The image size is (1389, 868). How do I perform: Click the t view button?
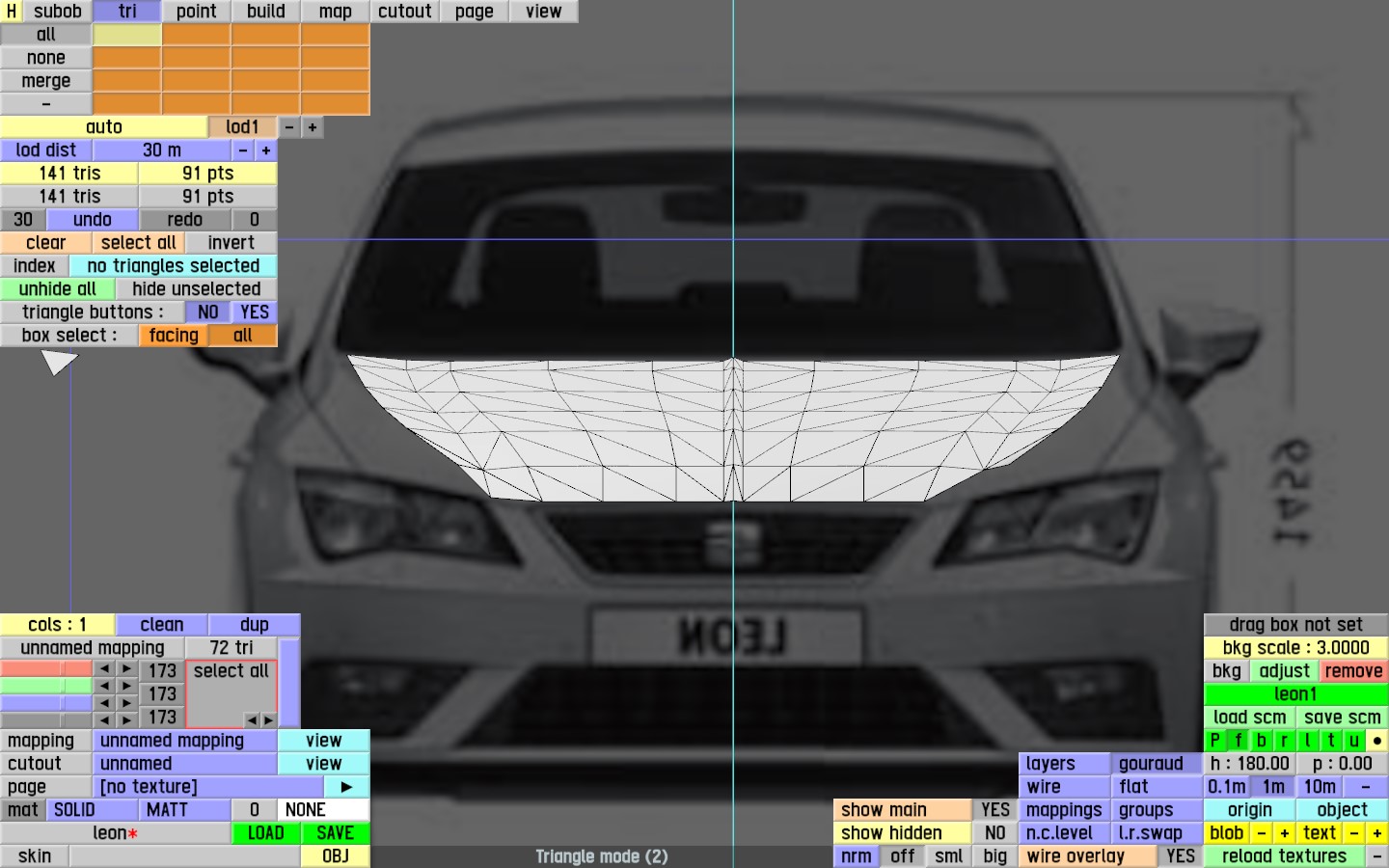click(1331, 741)
